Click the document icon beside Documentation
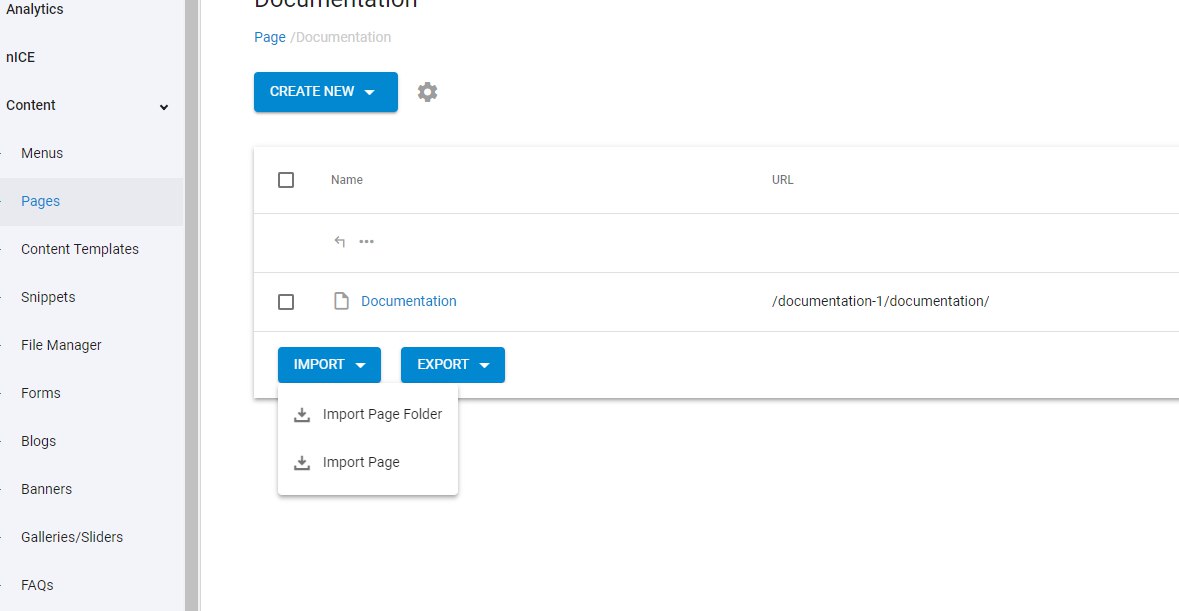 coord(340,301)
